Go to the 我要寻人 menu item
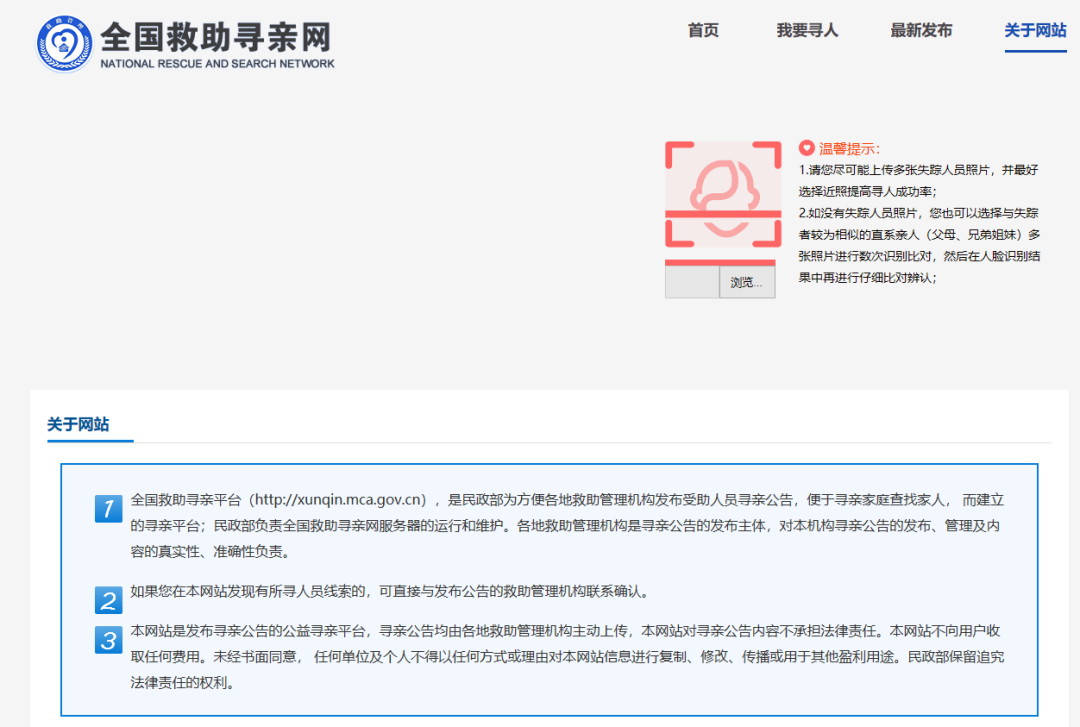Viewport: 1080px width, 727px height. [807, 30]
